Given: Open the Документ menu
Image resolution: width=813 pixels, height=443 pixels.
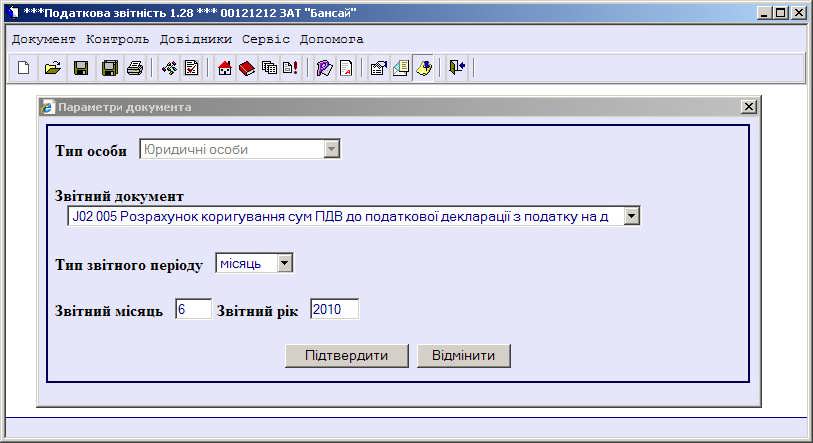Looking at the screenshot, I should [x=44, y=39].
